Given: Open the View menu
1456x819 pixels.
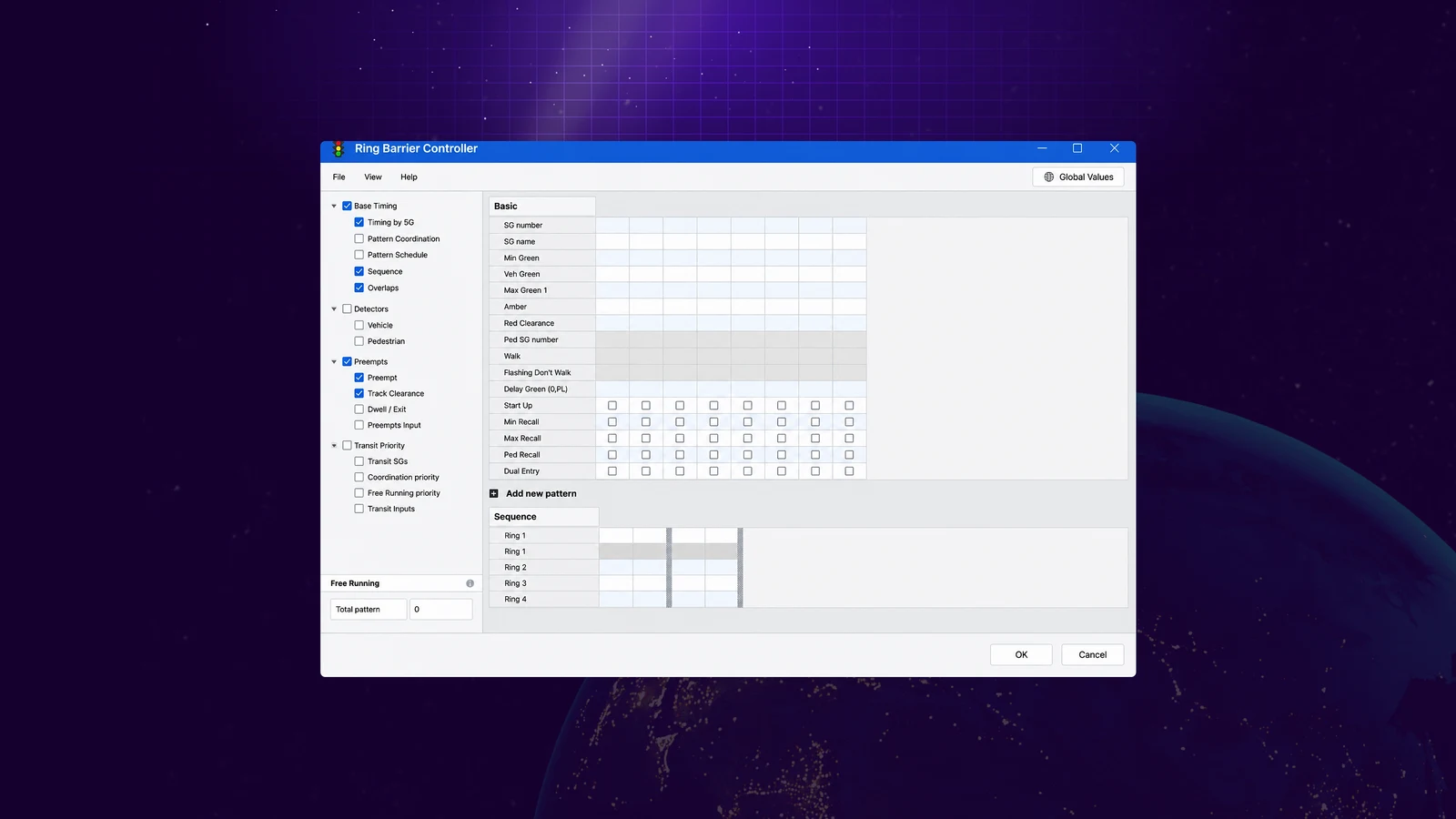Looking at the screenshot, I should pos(373,177).
